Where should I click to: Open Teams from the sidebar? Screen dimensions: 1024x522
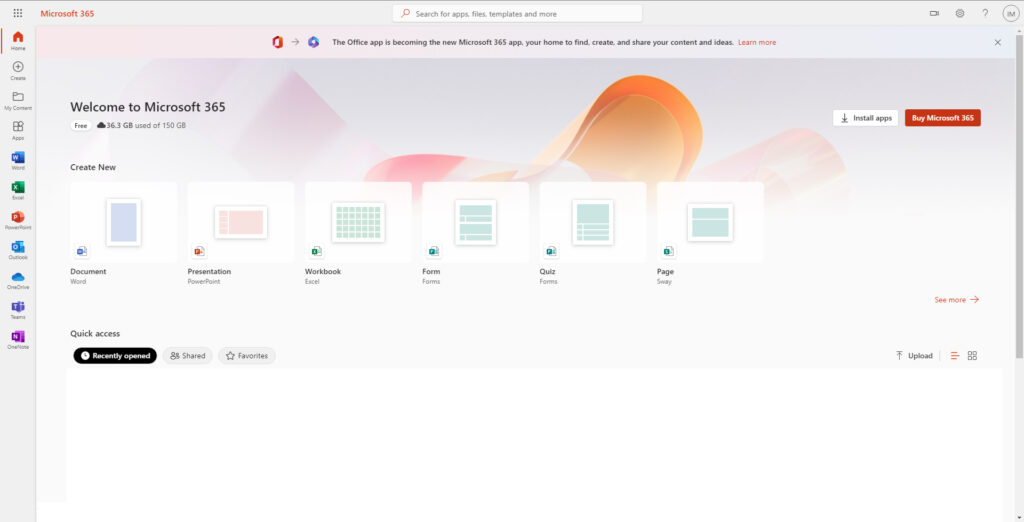17,308
